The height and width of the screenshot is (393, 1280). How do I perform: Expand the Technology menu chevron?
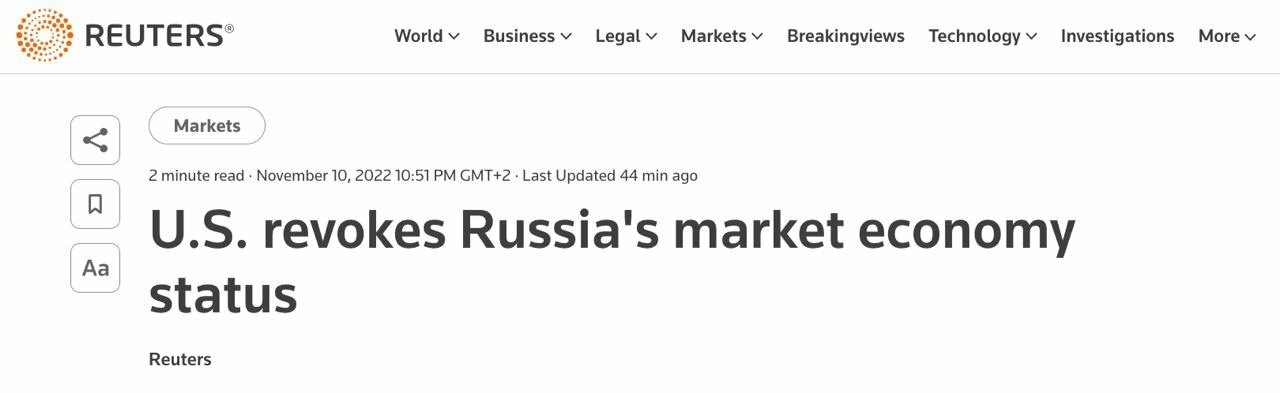1031,36
